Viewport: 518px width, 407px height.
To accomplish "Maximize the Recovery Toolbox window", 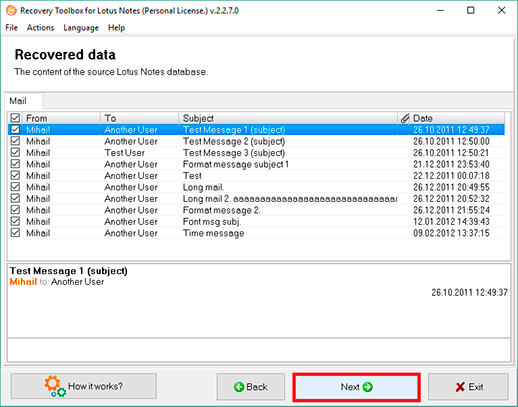I will pos(470,11).
